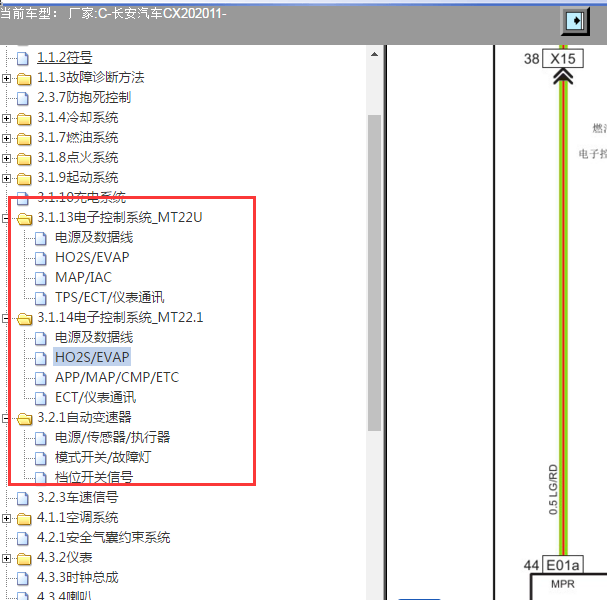Open 电源及数据线 under MT22.1
Viewport: 607px width, 600px height.
pyautogui.click(x=94, y=338)
